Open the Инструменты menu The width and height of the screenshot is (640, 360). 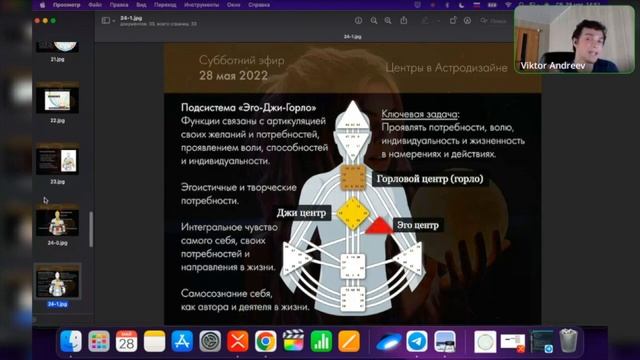[202, 5]
